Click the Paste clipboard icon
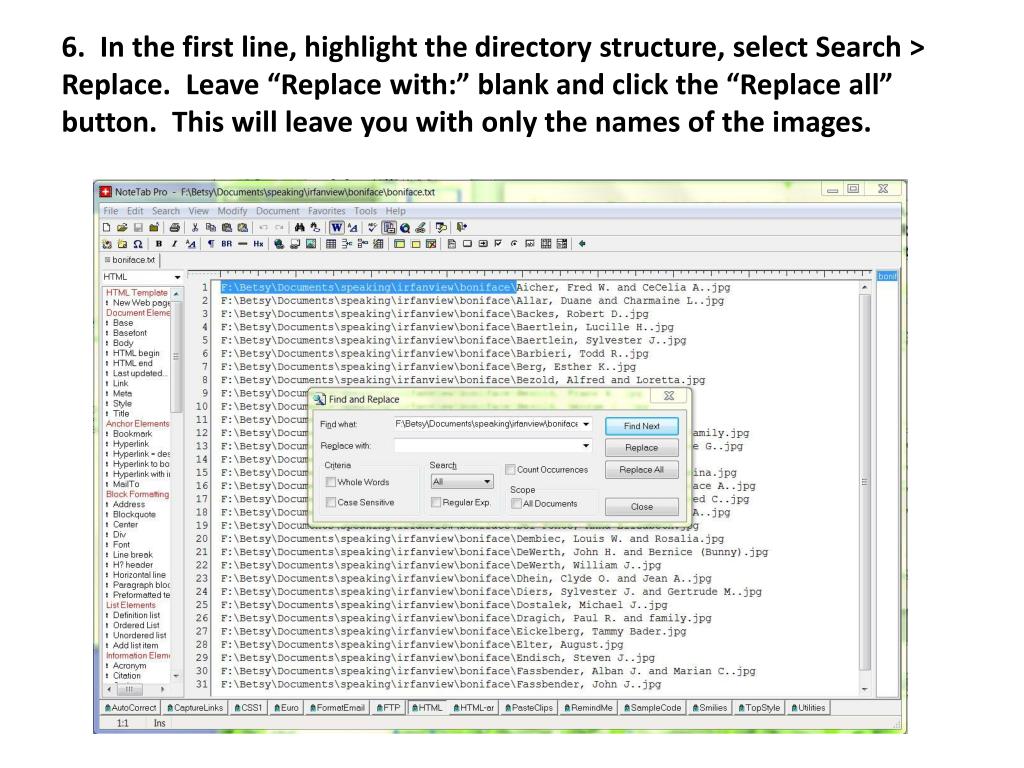 [x=227, y=227]
